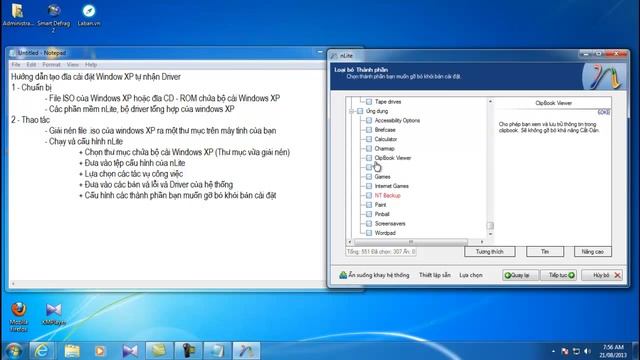This screenshot has height=360, width=640.
Task: Open network tray icon
Action: coord(576,351)
